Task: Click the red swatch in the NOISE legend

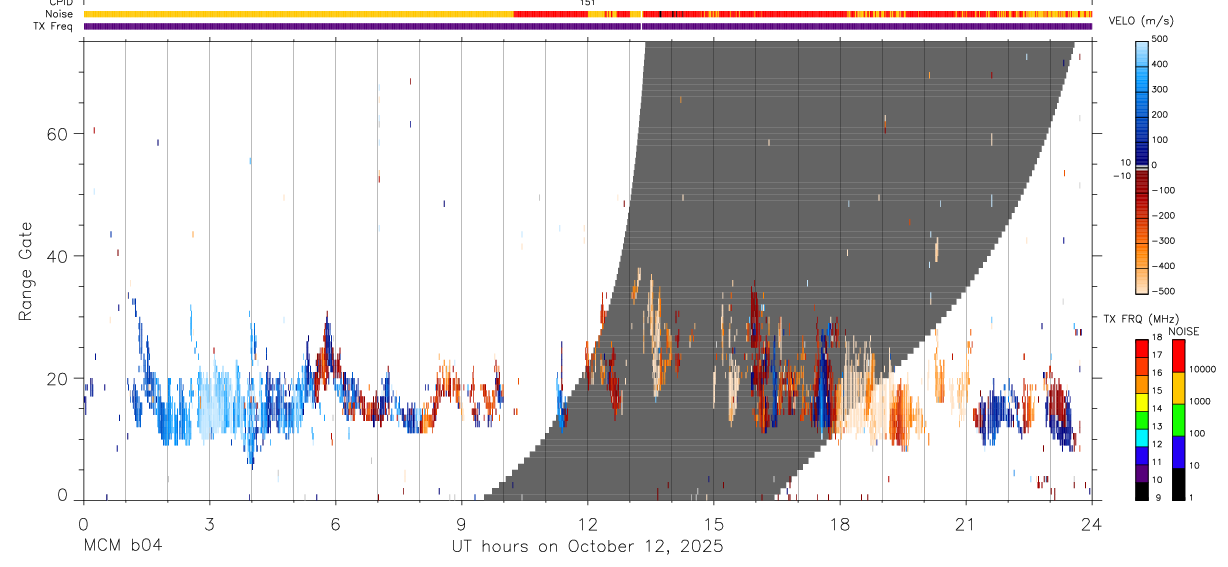Action: pos(1178,356)
